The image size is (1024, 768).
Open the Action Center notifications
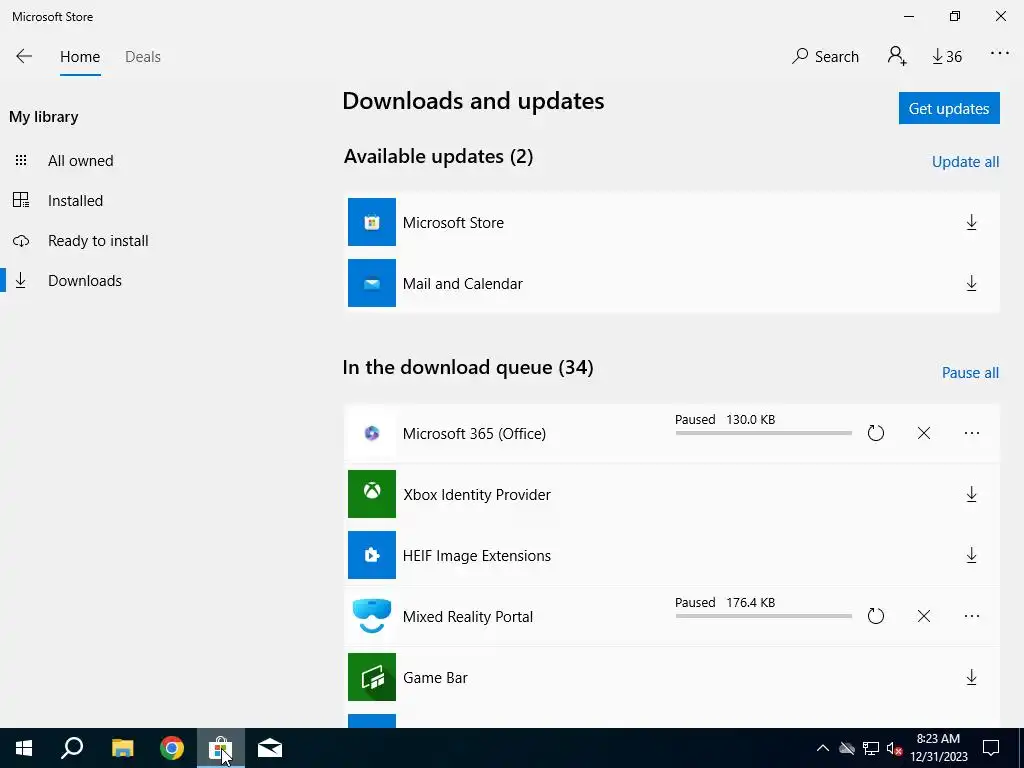coord(991,748)
